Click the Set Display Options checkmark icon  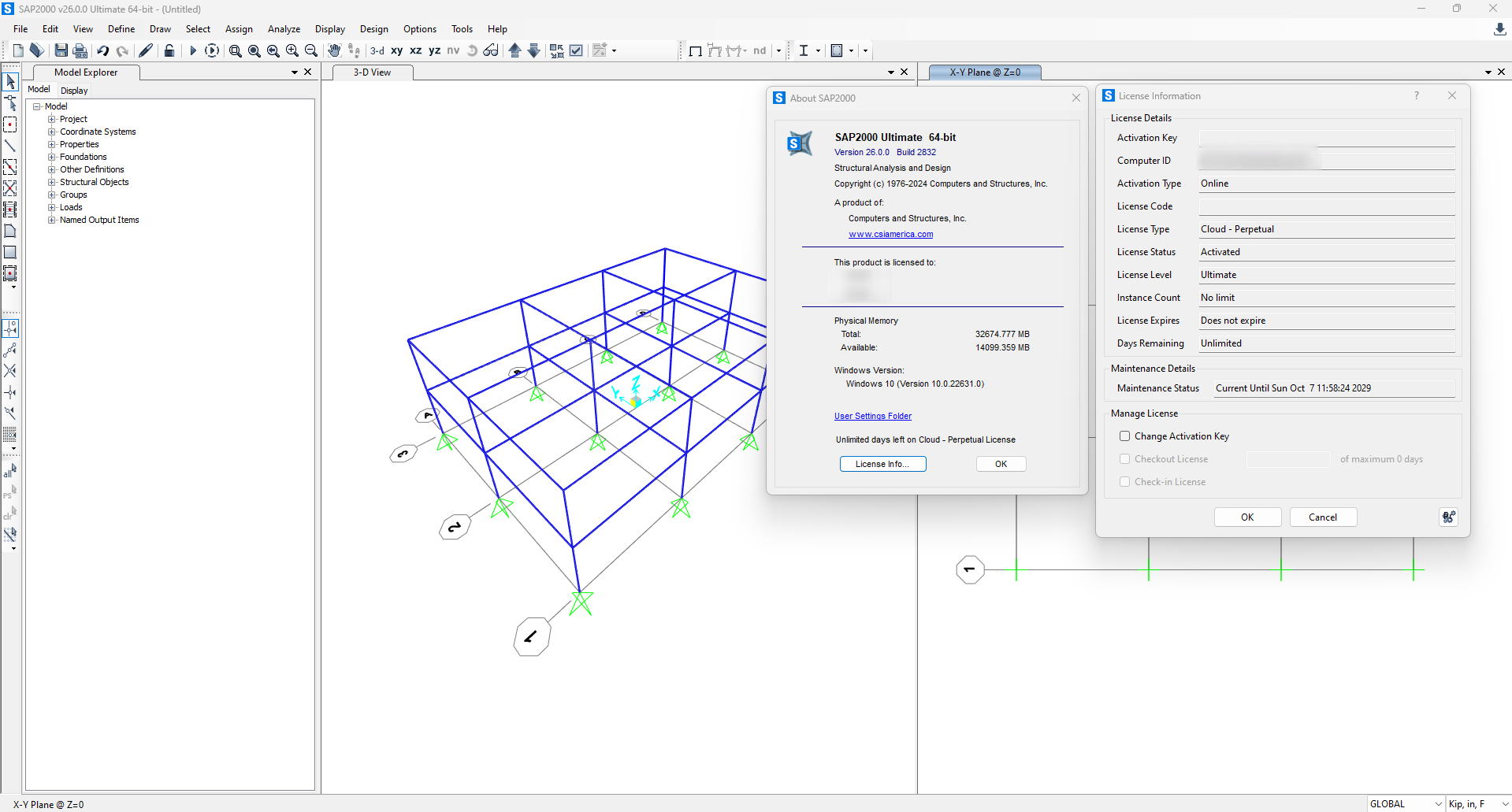pyautogui.click(x=576, y=50)
